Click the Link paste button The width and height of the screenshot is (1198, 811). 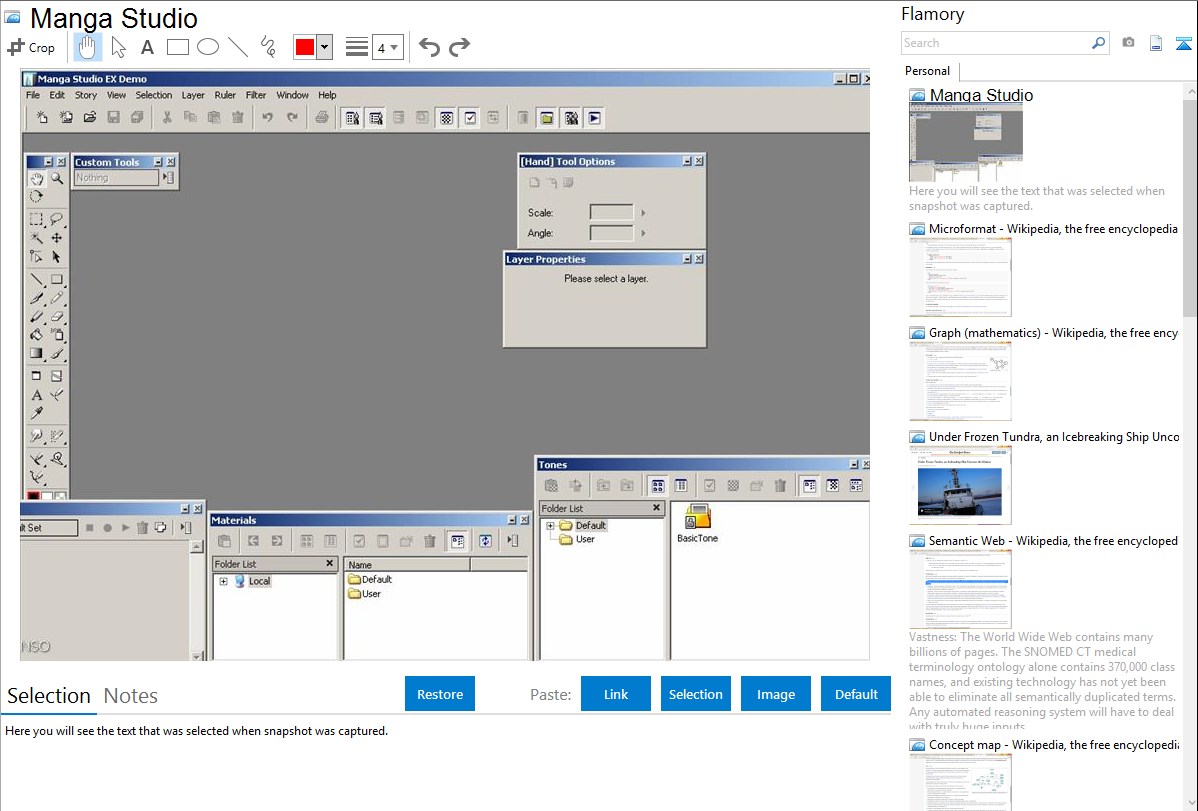616,694
